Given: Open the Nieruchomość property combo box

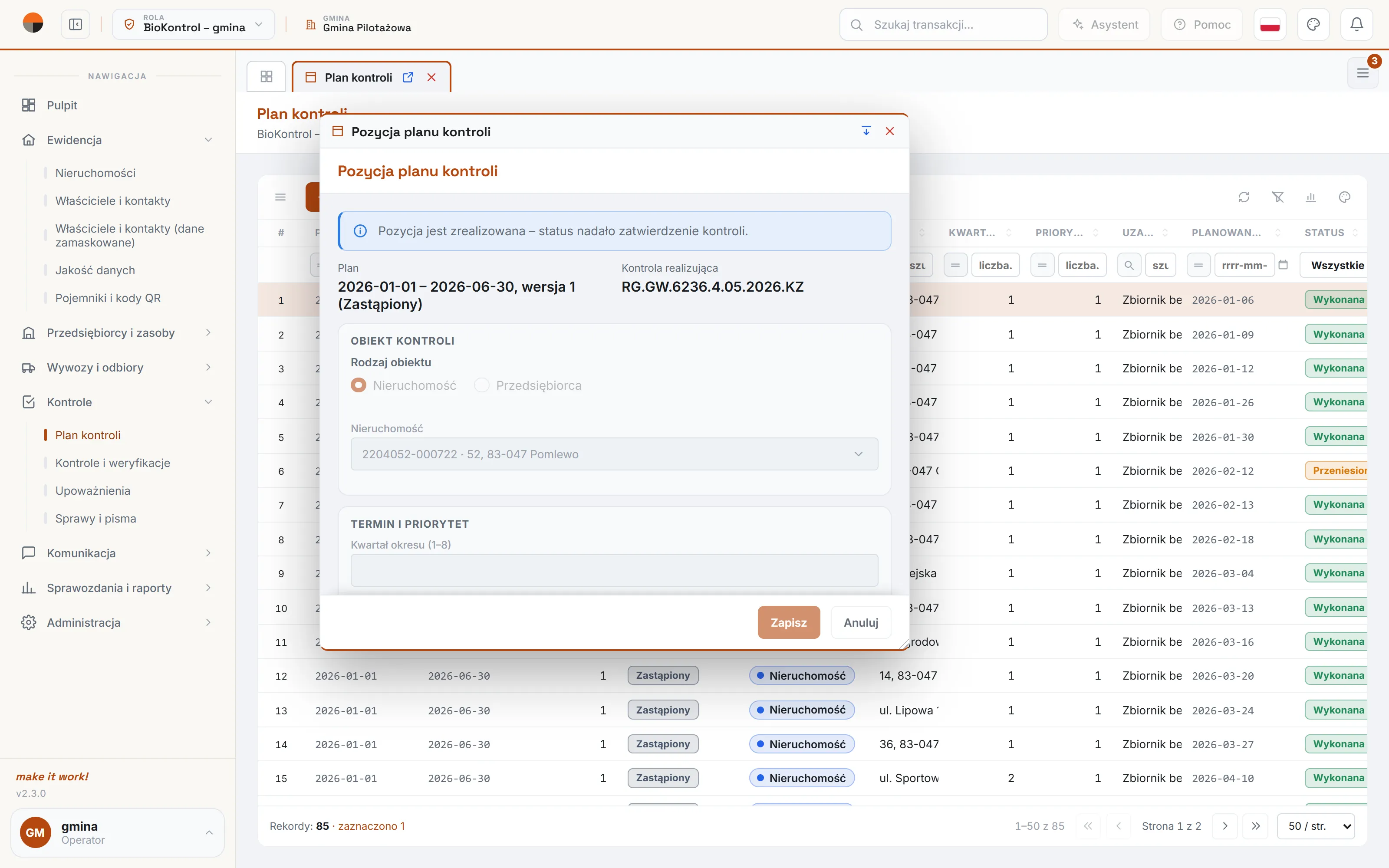Looking at the screenshot, I should 614,454.
